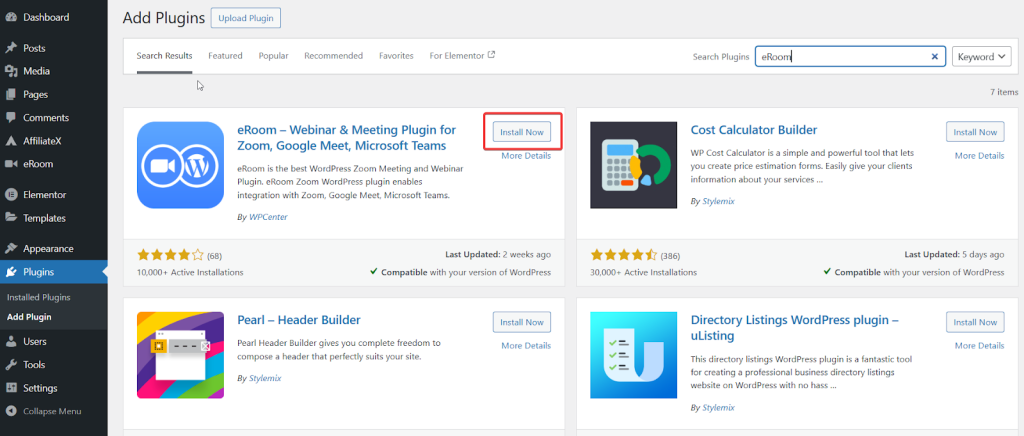The height and width of the screenshot is (436, 1024).
Task: Clear the search field with X icon
Action: point(935,57)
